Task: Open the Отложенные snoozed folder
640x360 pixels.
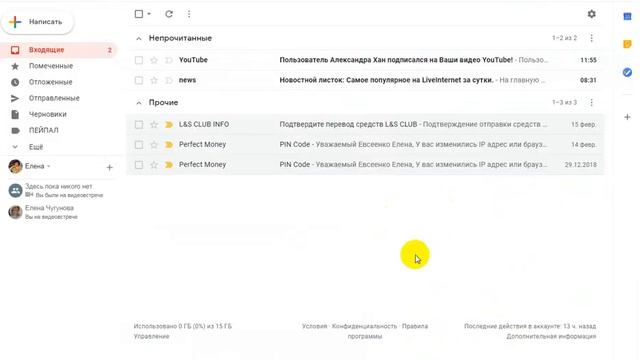Action: tap(50, 82)
